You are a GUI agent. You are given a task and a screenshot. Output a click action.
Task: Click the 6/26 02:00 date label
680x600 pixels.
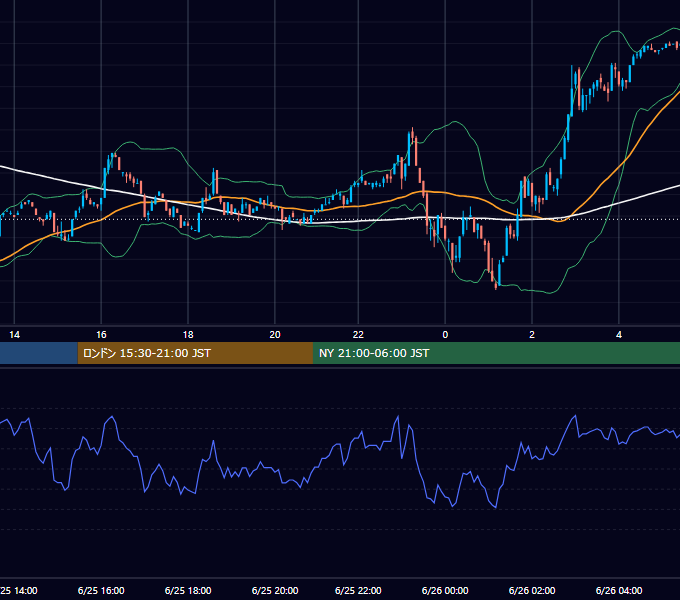point(532,590)
